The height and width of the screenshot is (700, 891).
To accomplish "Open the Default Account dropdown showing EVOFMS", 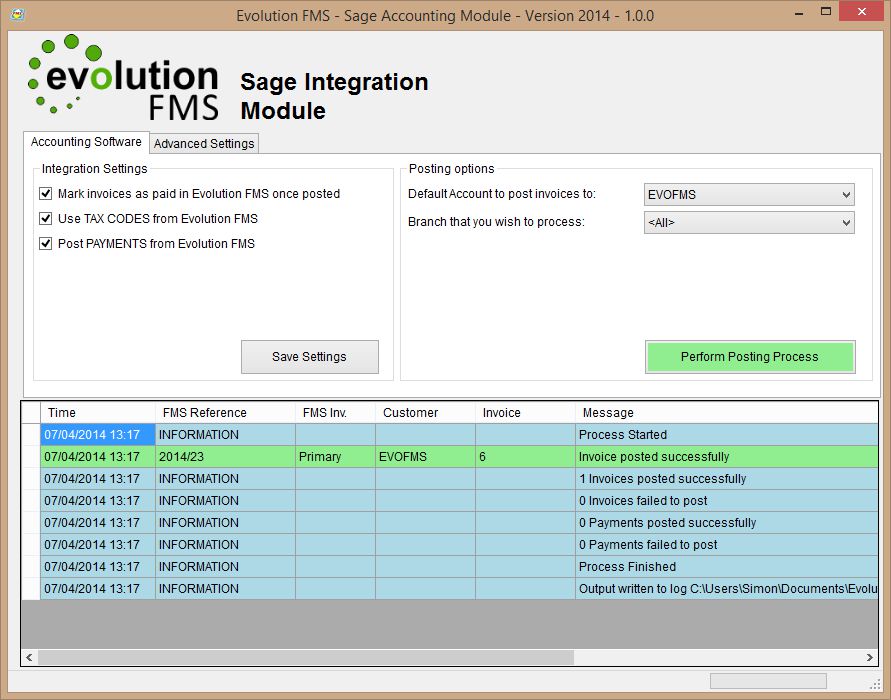I will coord(749,194).
